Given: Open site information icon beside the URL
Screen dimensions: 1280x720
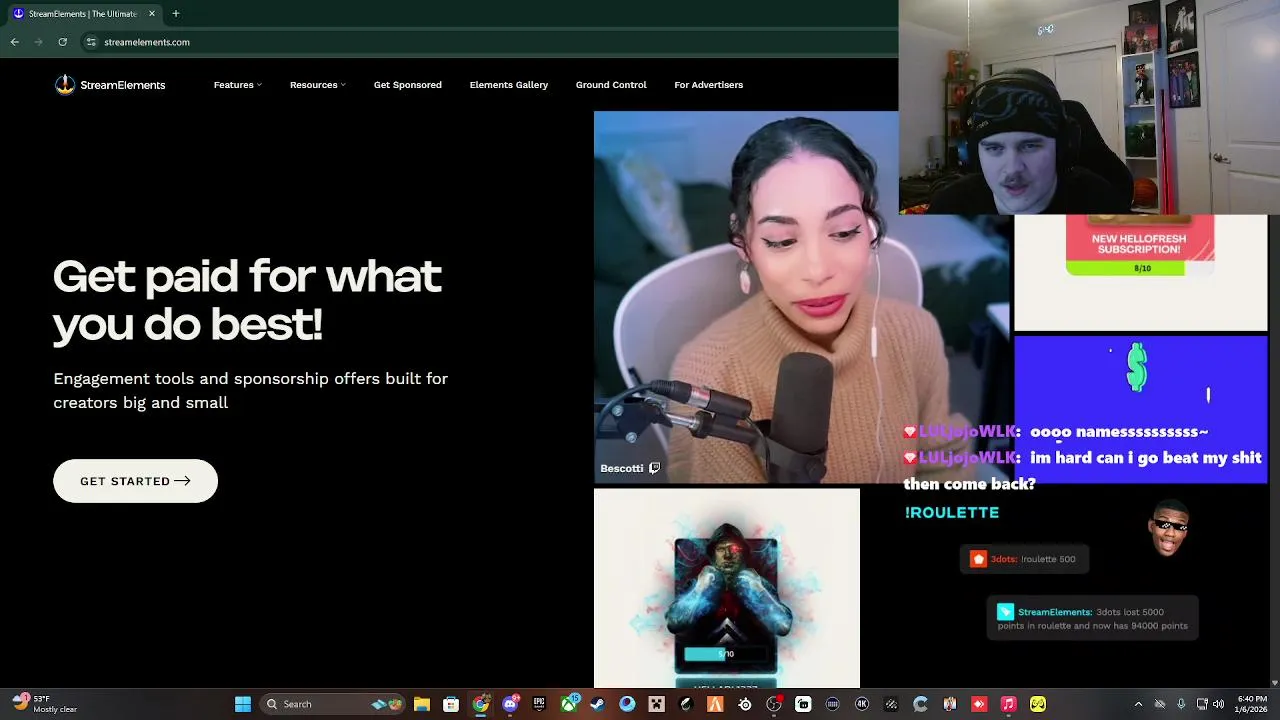Looking at the screenshot, I should click(x=90, y=42).
